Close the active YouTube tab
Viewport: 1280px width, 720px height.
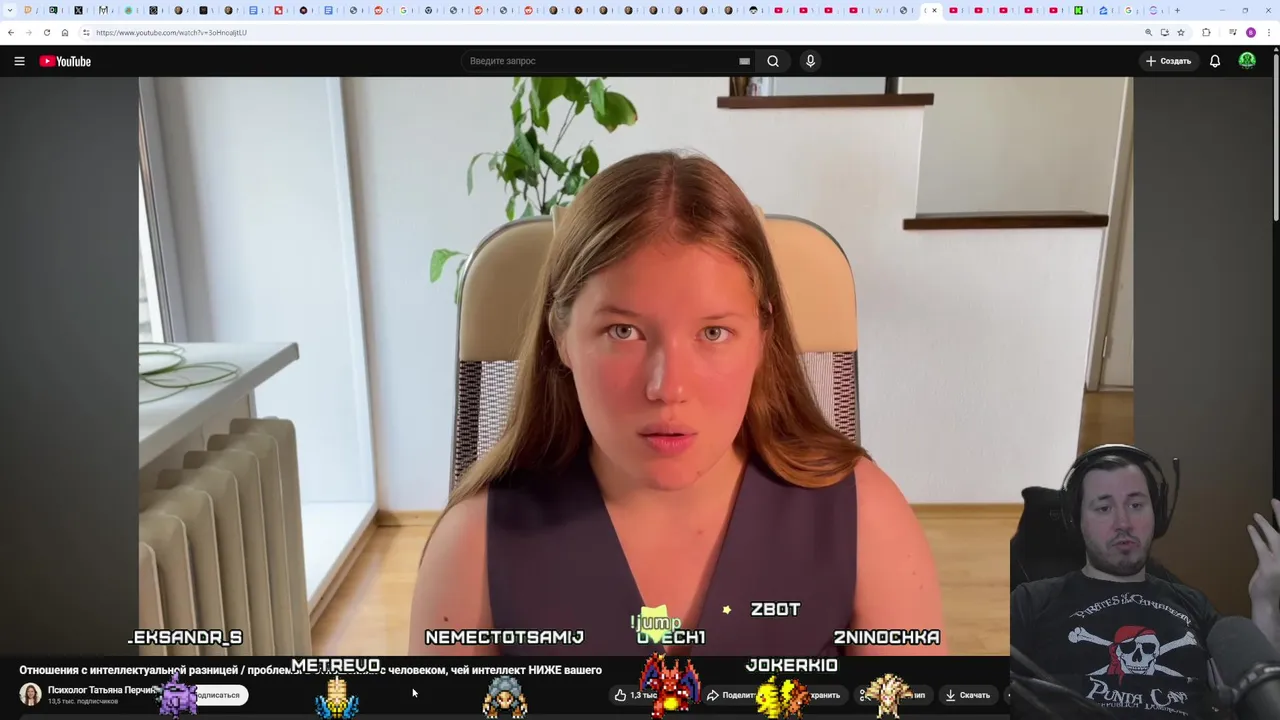(x=935, y=10)
